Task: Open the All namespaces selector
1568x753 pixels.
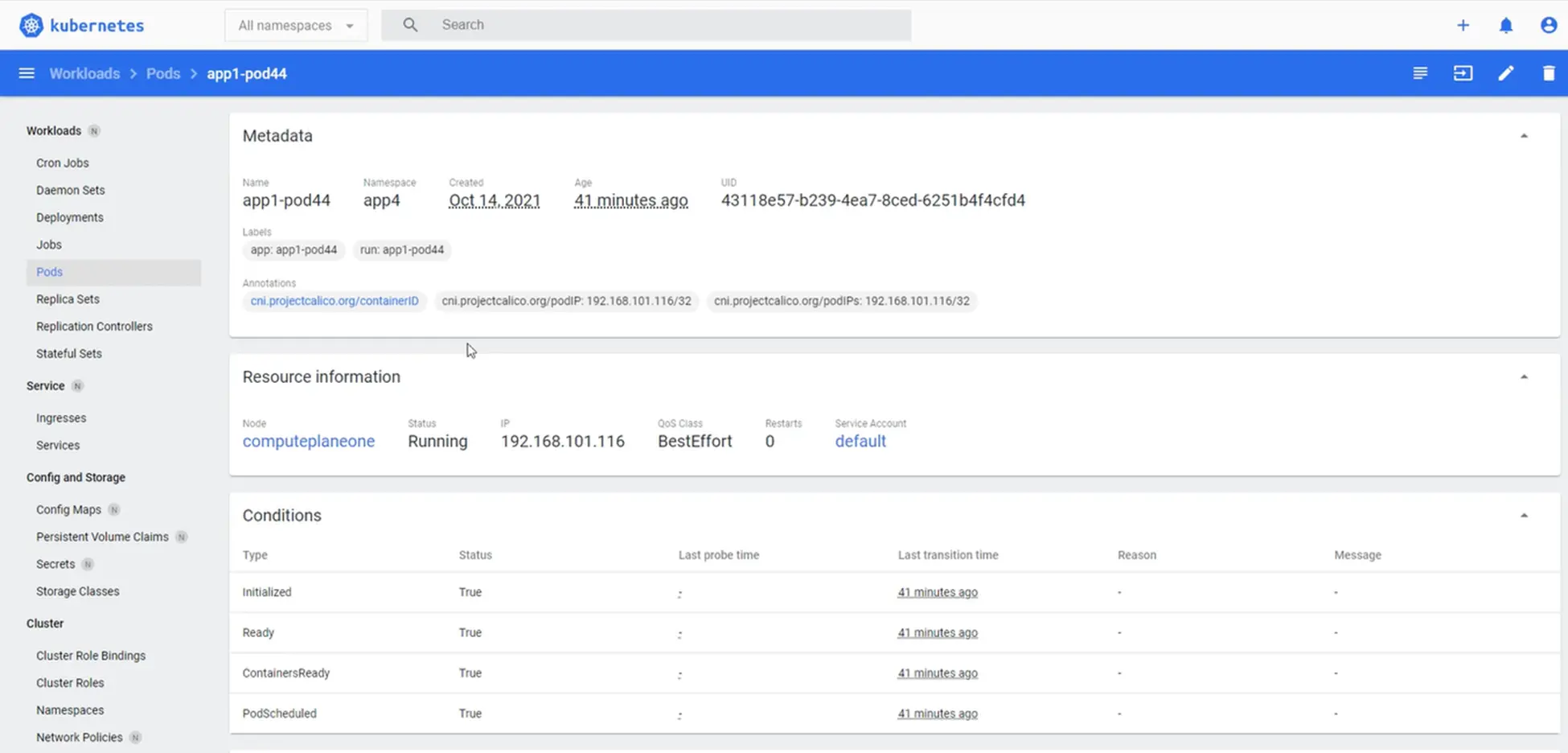Action: point(295,25)
